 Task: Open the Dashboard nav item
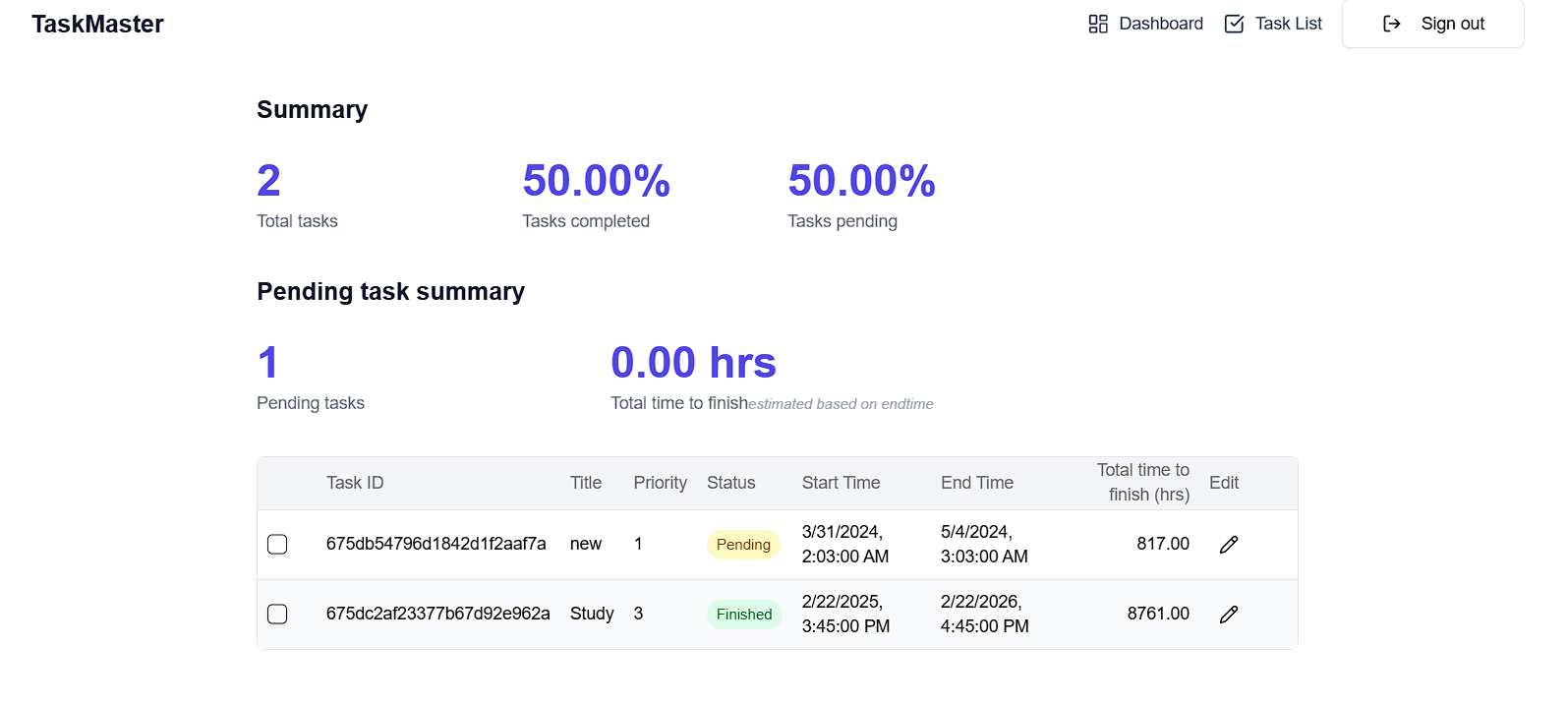click(x=1145, y=24)
